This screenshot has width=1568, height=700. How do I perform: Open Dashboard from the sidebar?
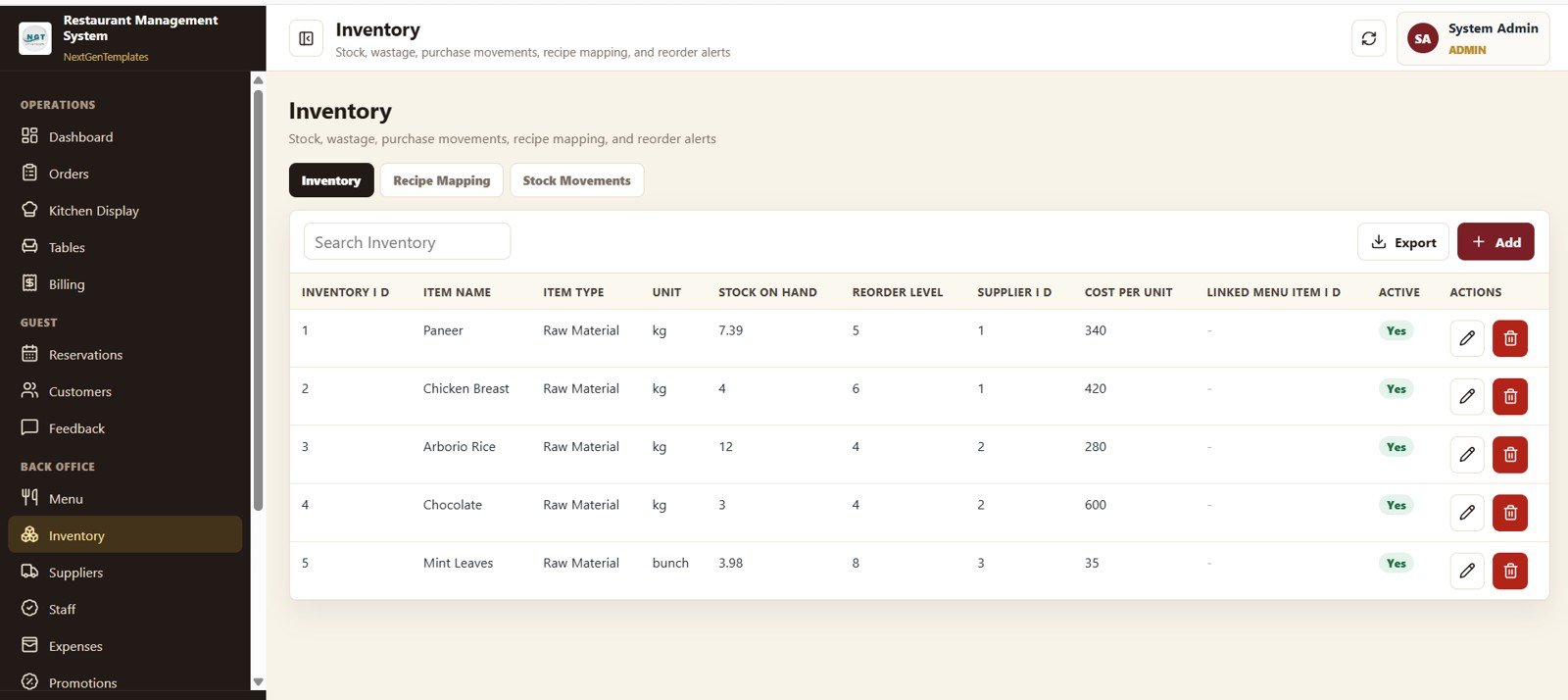coord(125,137)
